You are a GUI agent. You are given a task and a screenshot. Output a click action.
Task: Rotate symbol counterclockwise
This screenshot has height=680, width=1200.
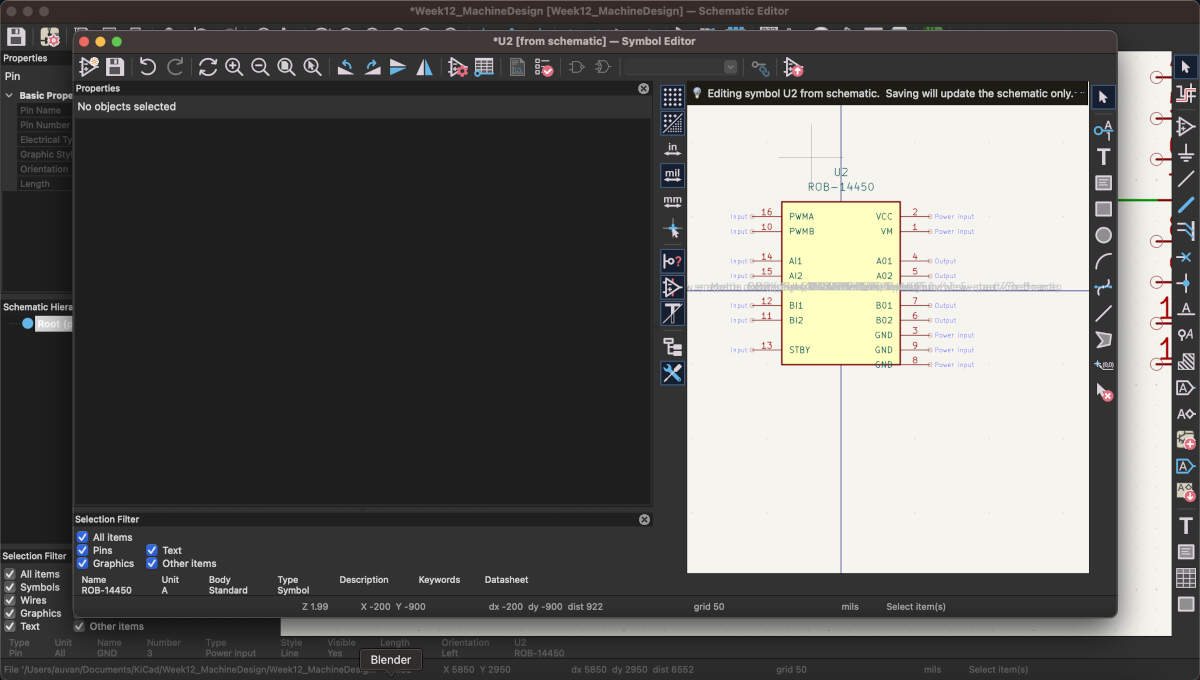coord(345,67)
